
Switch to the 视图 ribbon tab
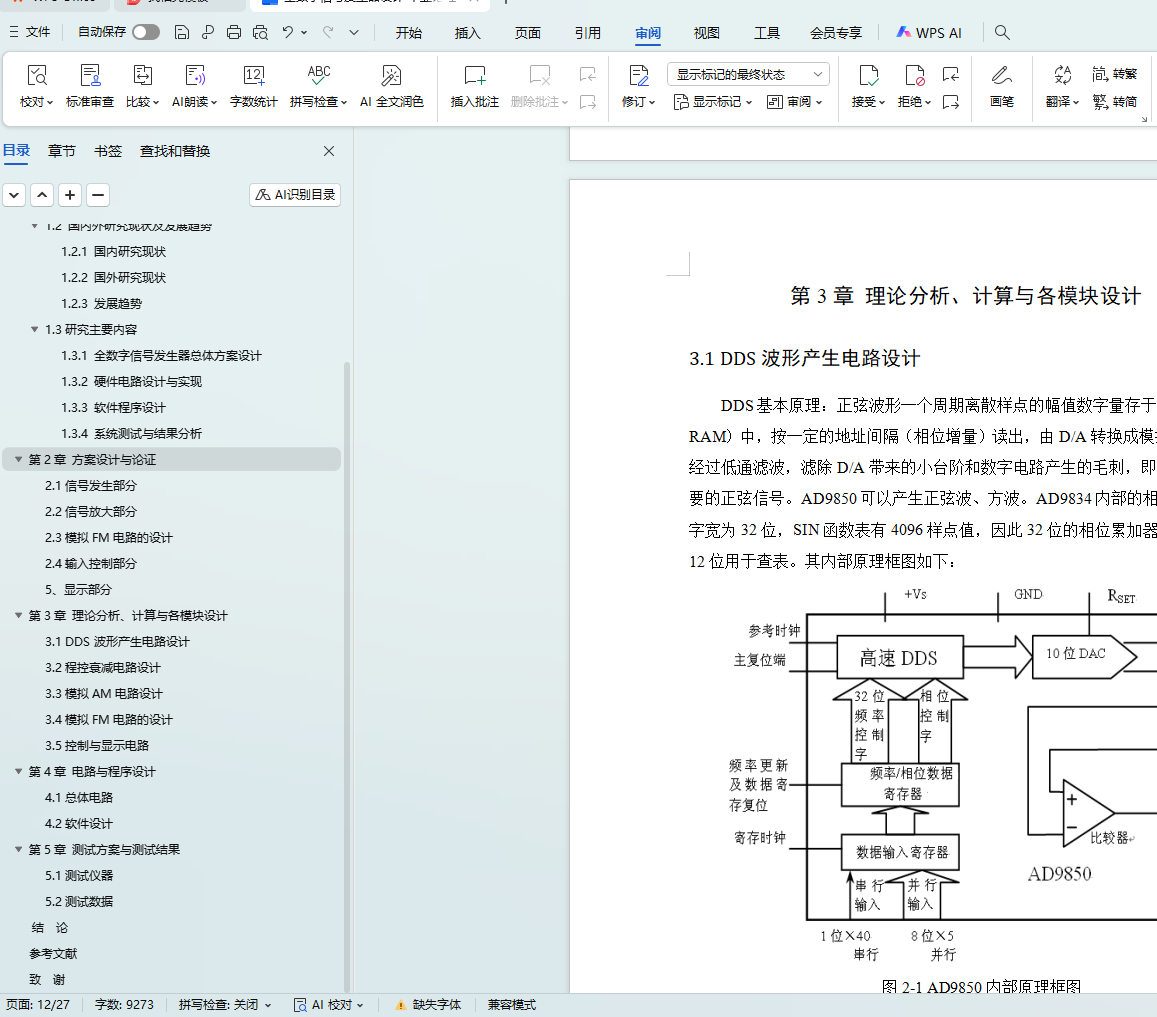(x=707, y=32)
